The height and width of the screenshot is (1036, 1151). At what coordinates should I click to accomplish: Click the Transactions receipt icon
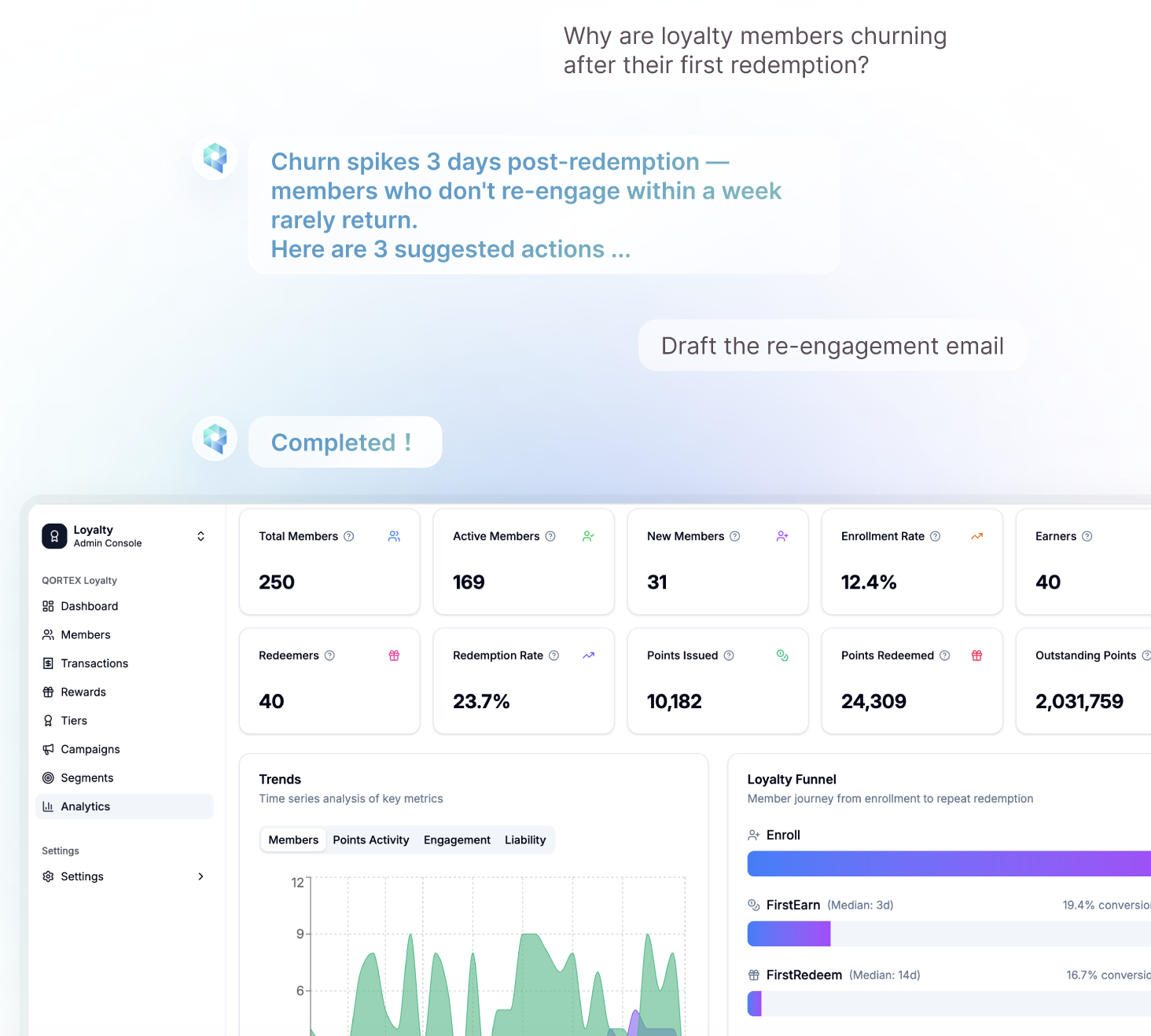tap(49, 663)
